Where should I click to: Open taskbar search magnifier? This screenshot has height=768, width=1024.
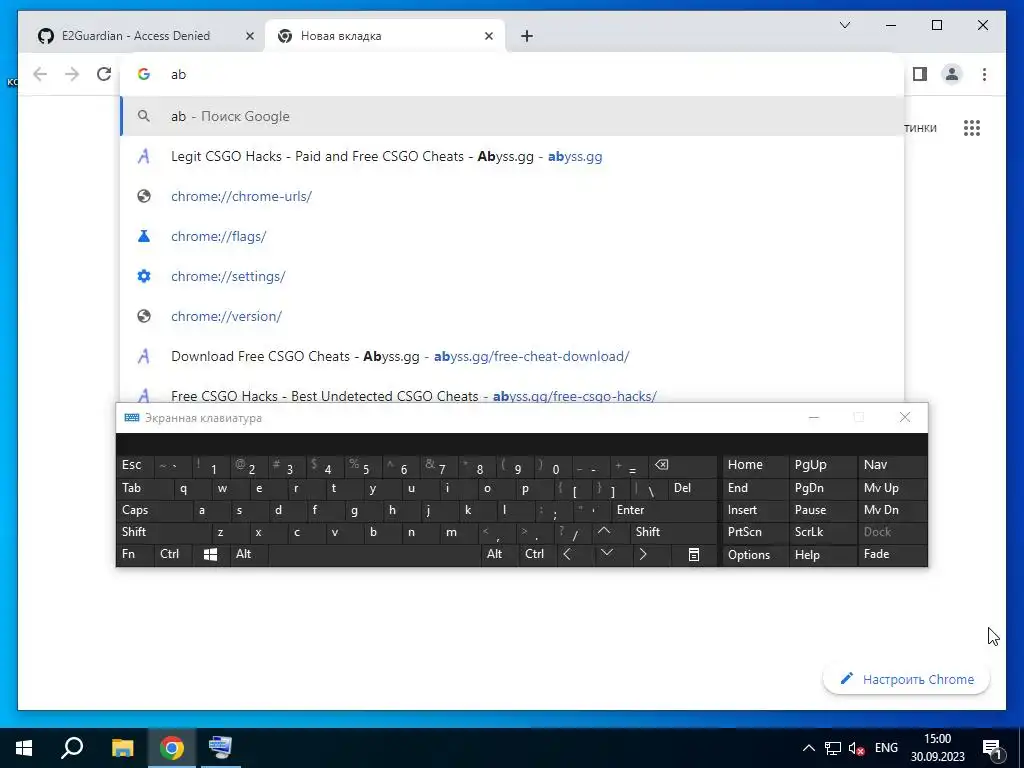pyautogui.click(x=72, y=748)
